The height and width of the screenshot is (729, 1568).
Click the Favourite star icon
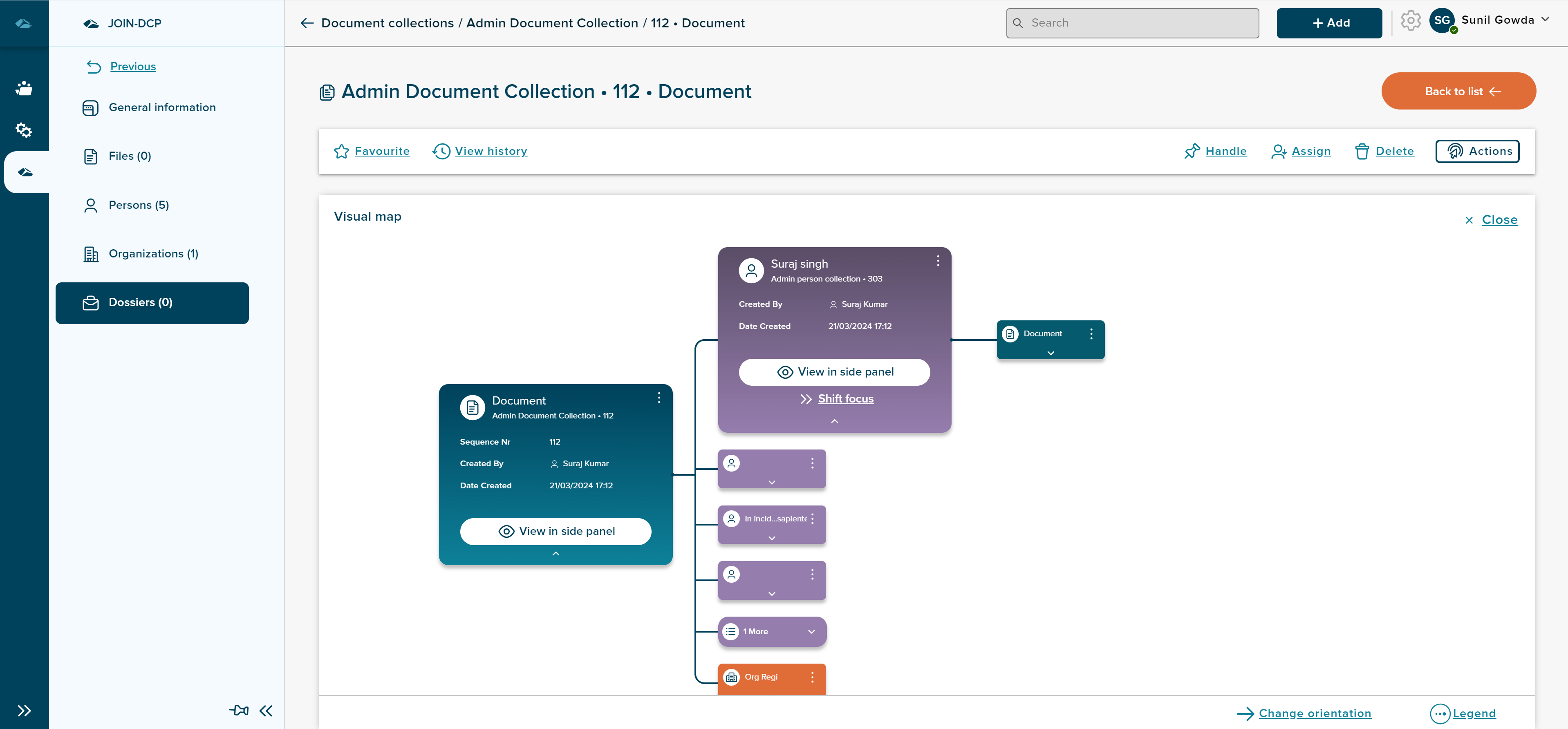click(x=341, y=152)
